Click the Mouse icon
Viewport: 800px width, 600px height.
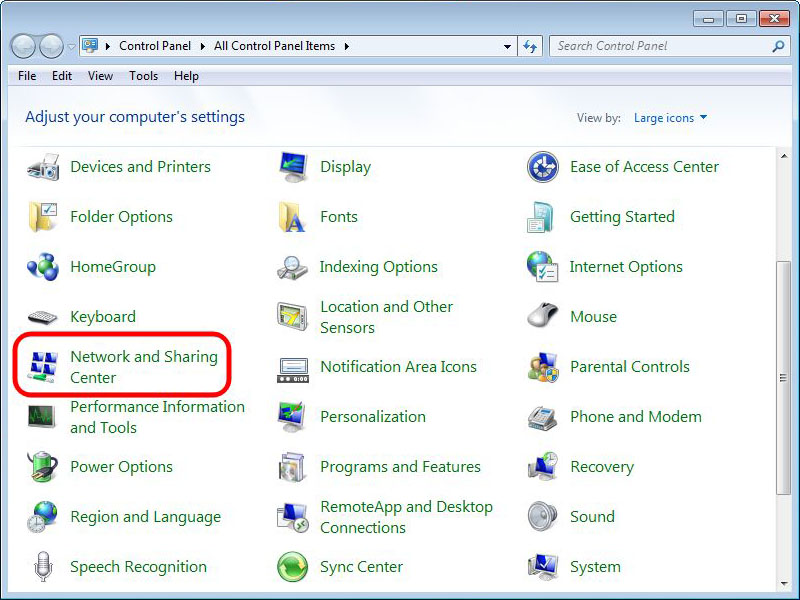[542, 317]
